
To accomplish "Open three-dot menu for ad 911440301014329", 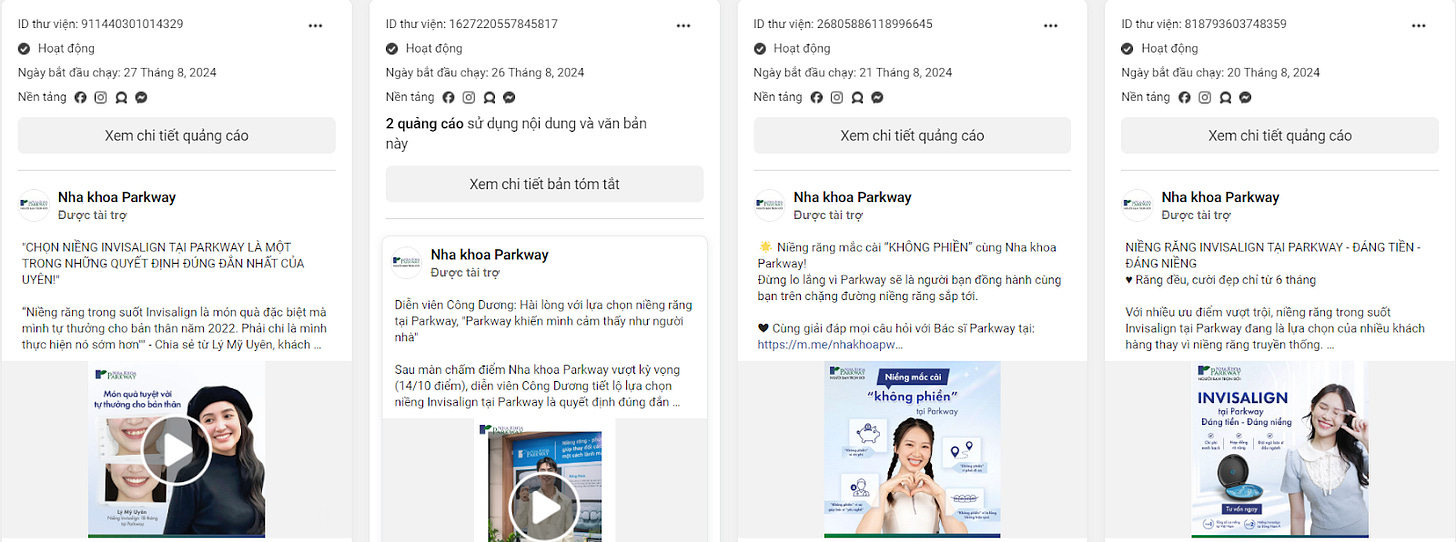I will pos(315,25).
